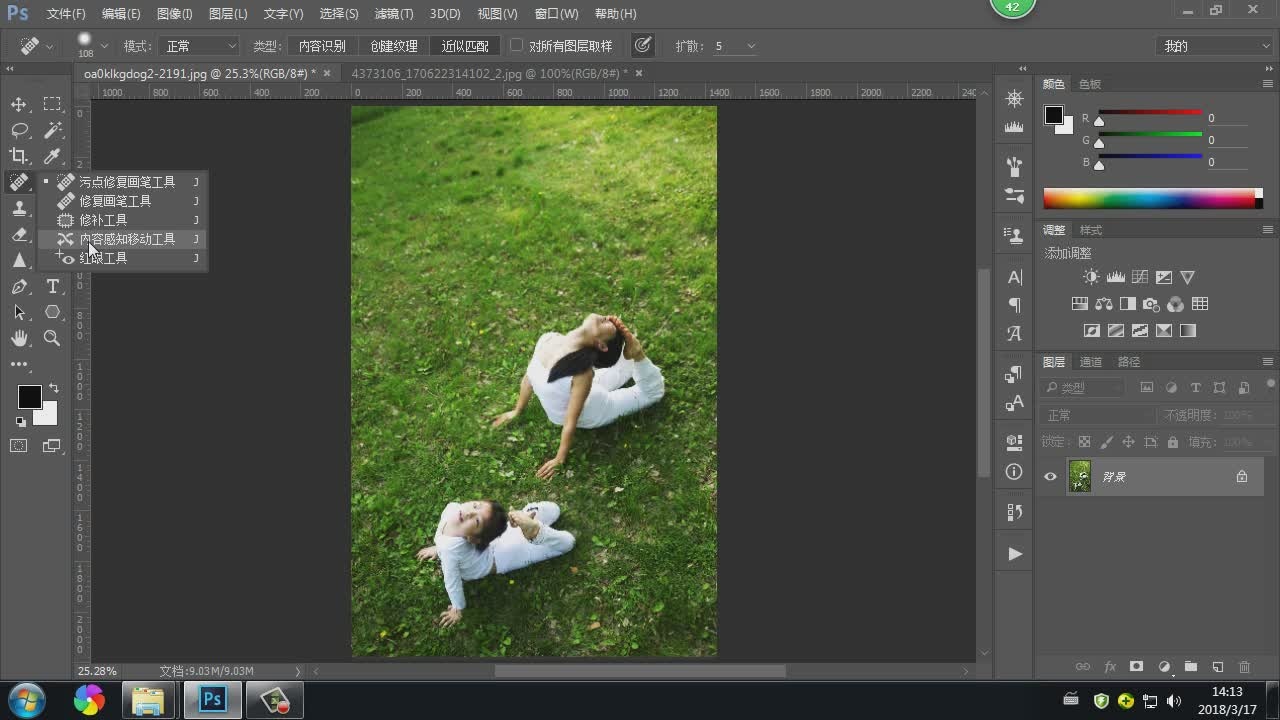The width and height of the screenshot is (1280, 720).
Task: Select the Lasso tool
Action: coord(19,130)
